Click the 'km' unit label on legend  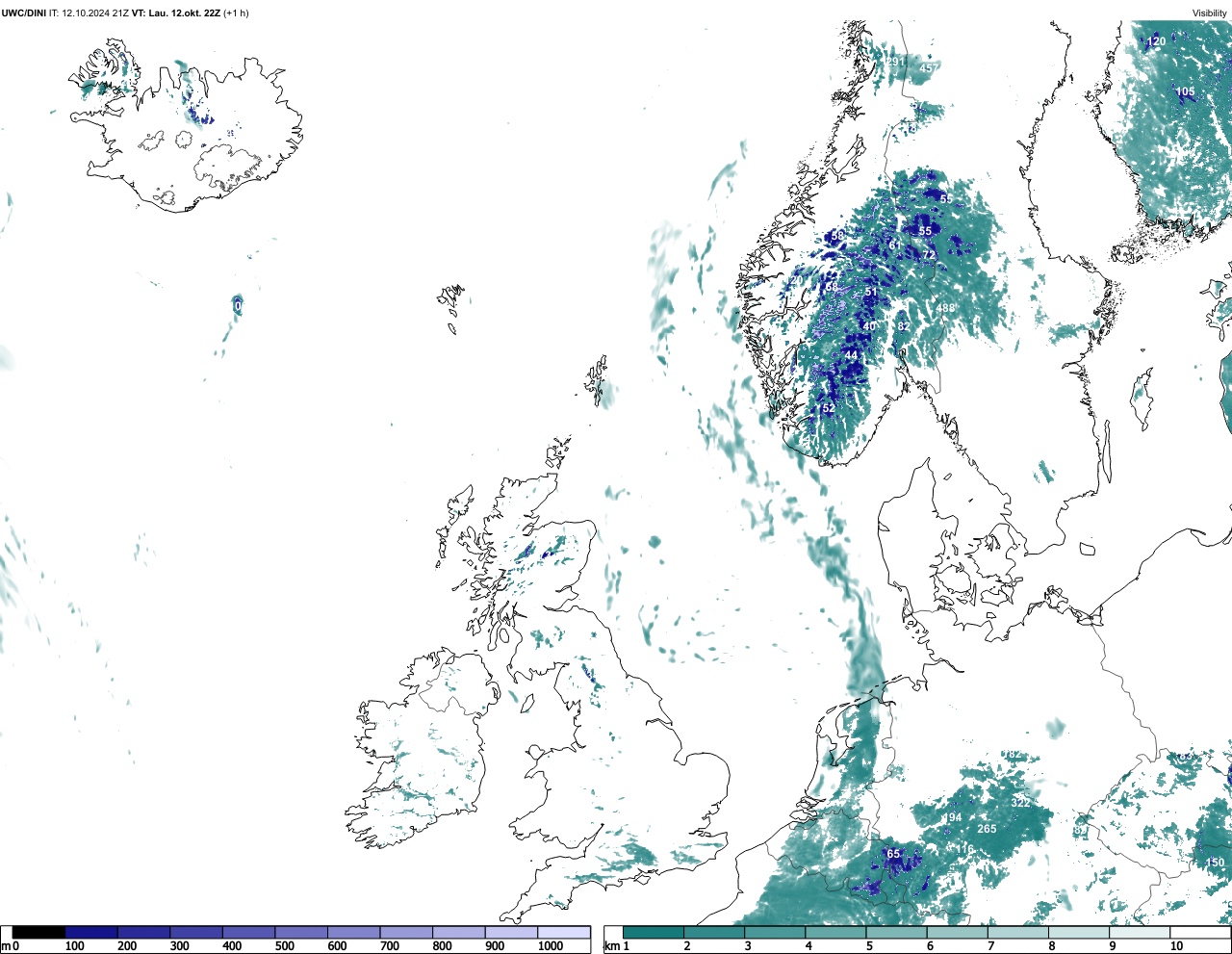pos(612,946)
